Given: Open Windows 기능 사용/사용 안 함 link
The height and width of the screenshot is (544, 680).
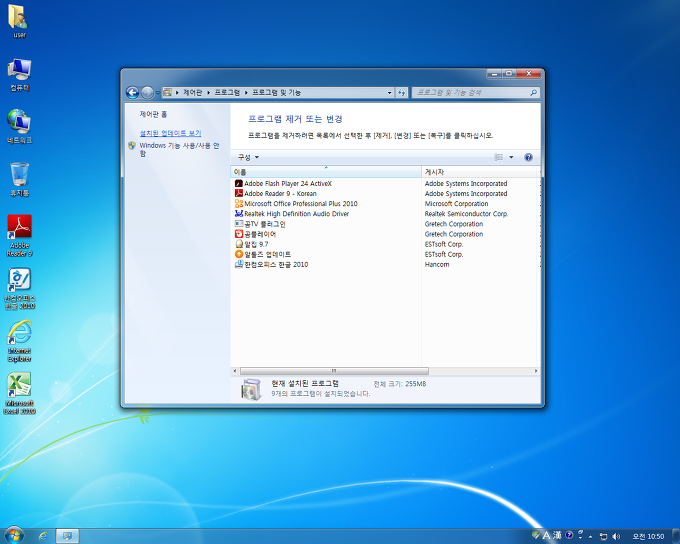Looking at the screenshot, I should click(x=179, y=149).
